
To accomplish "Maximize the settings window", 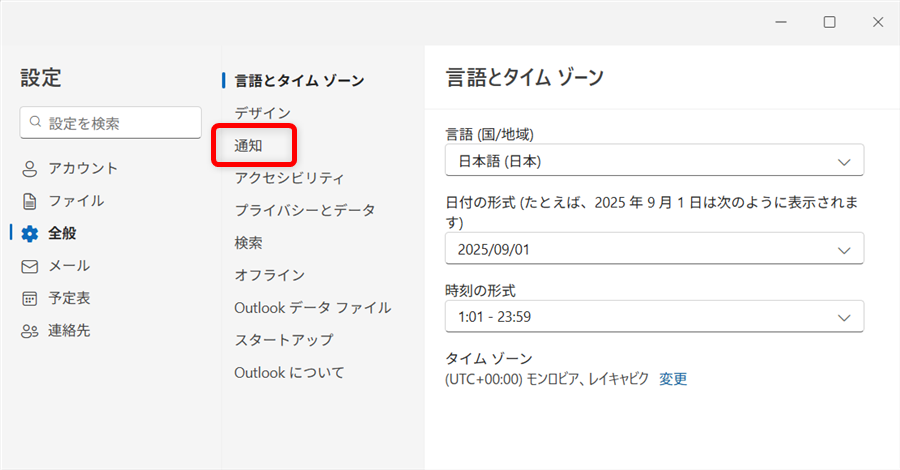I will (829, 22).
